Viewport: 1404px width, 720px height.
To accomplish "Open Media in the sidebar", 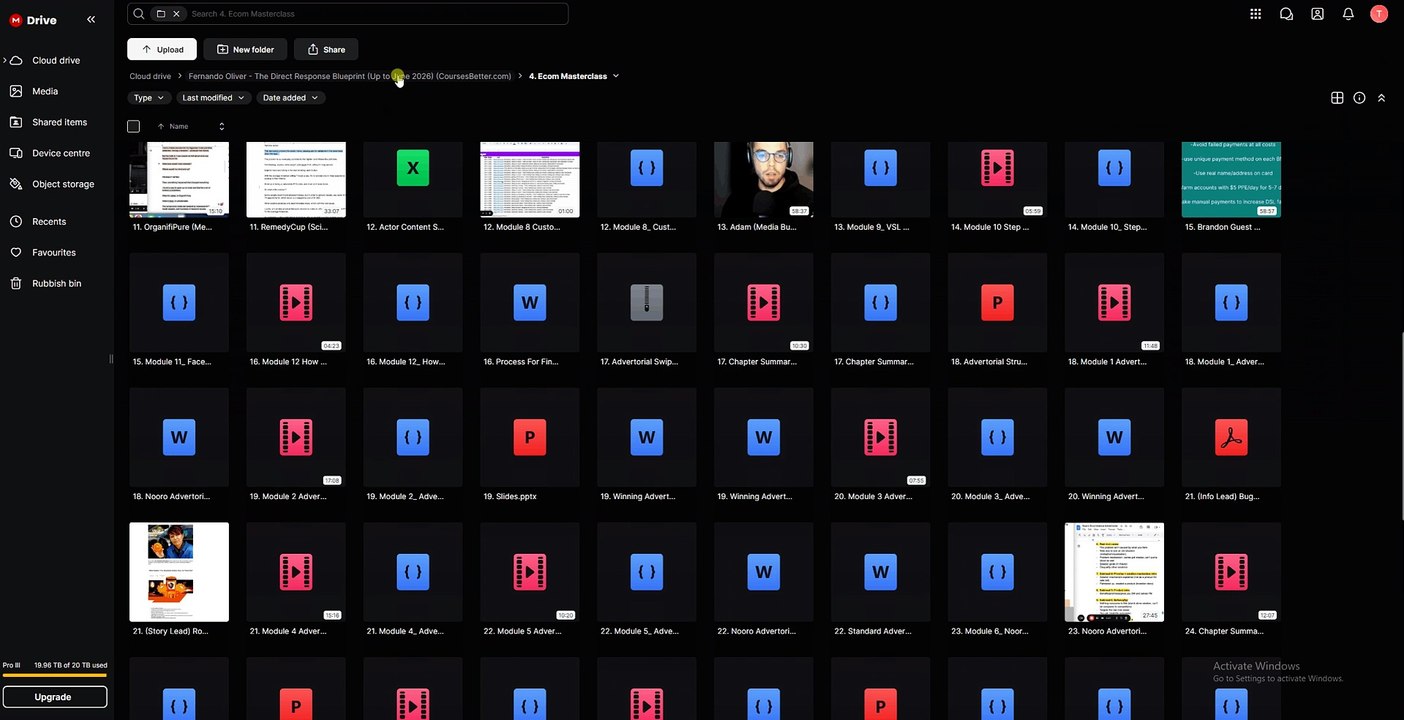I will 45,91.
